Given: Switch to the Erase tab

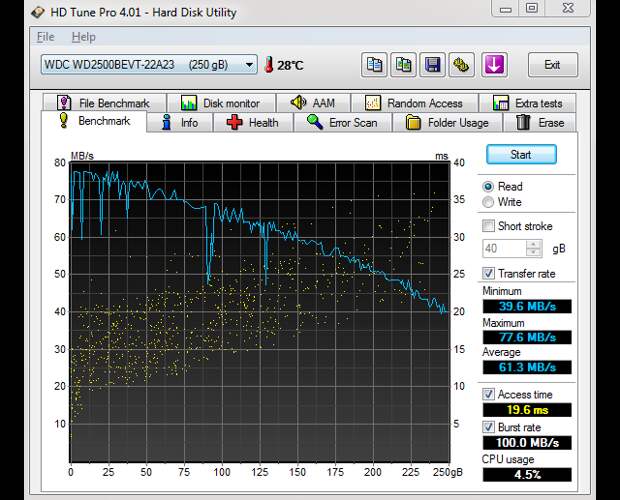Looking at the screenshot, I should click(x=540, y=123).
